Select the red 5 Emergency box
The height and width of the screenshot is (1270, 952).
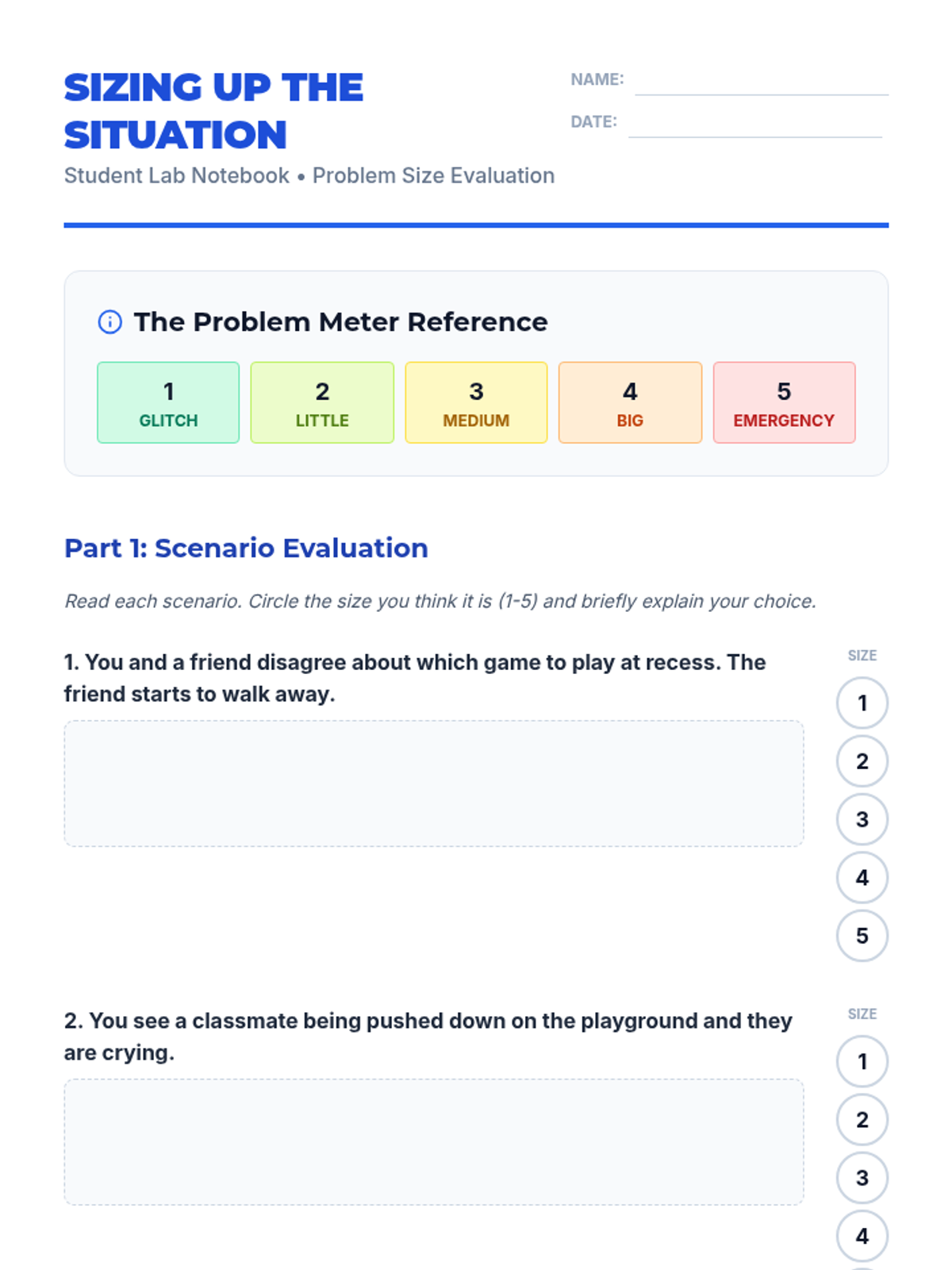coord(784,402)
